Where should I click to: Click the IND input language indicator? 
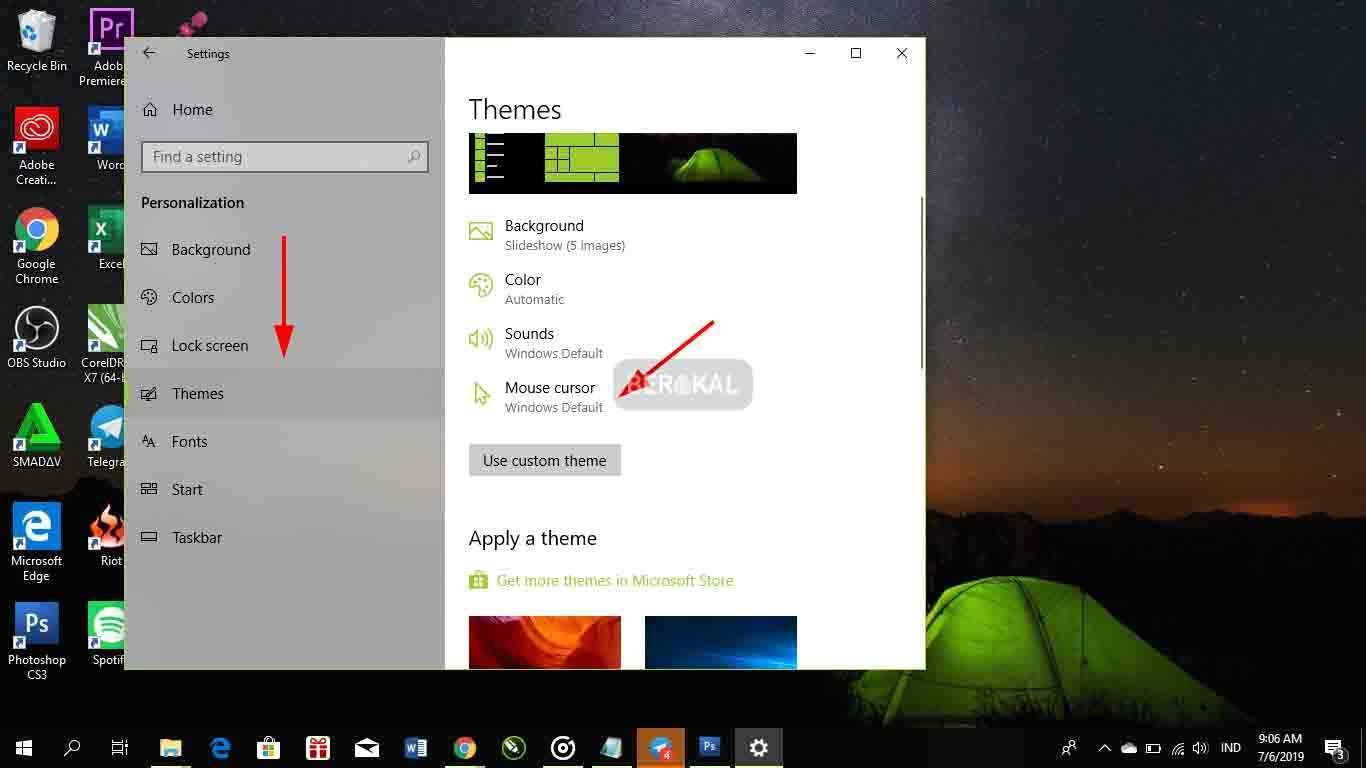click(x=1231, y=747)
